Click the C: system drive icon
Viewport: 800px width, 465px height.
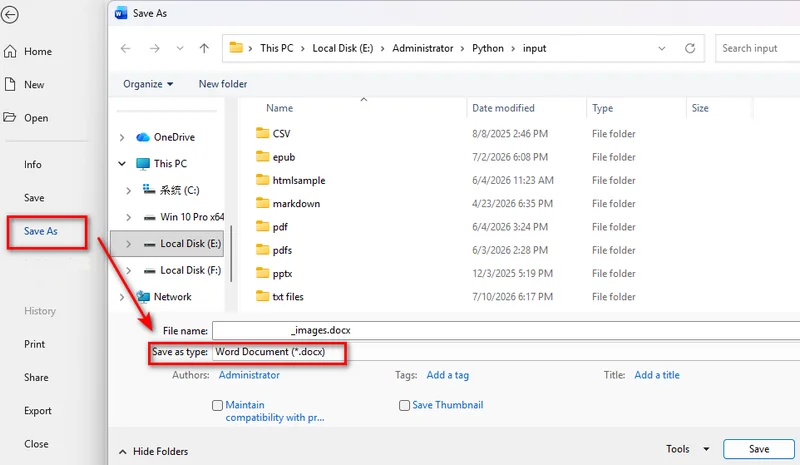pos(149,190)
